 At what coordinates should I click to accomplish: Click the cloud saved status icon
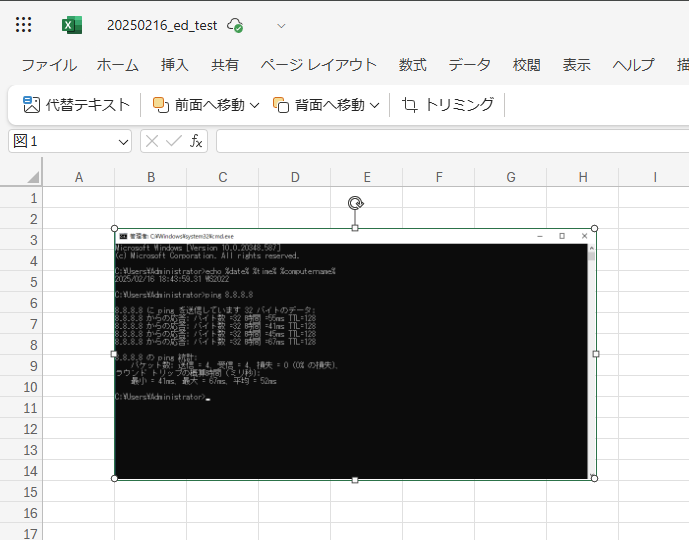235,25
